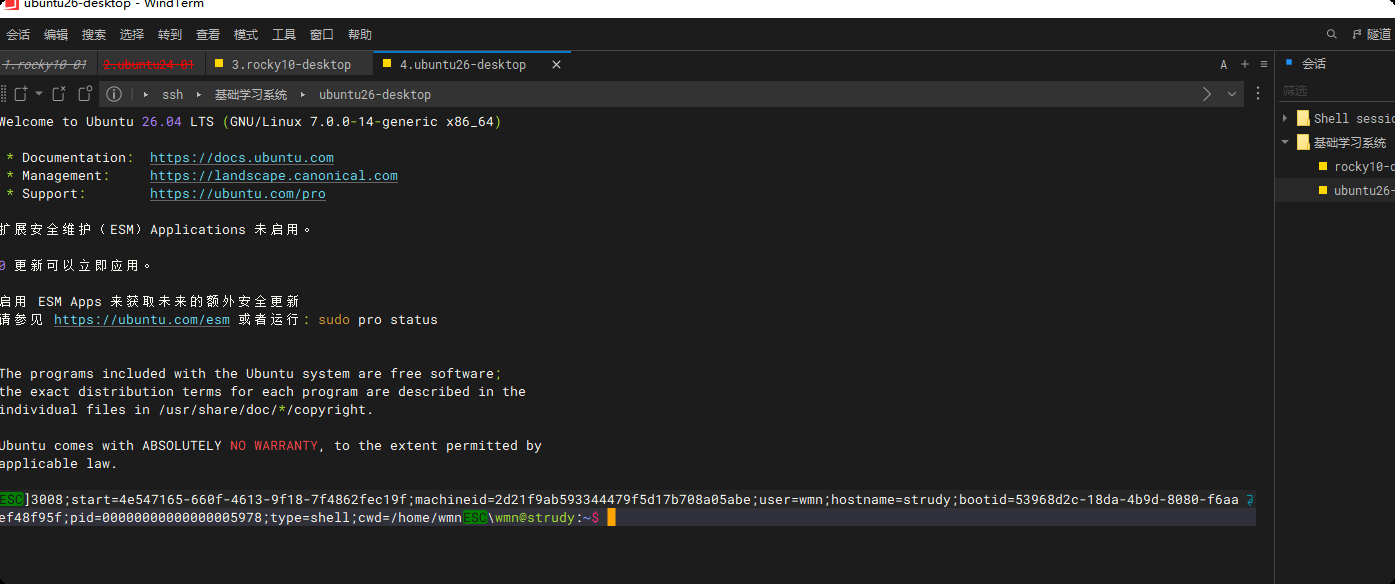
Task: Open the 帮助 menu
Action: [360, 35]
